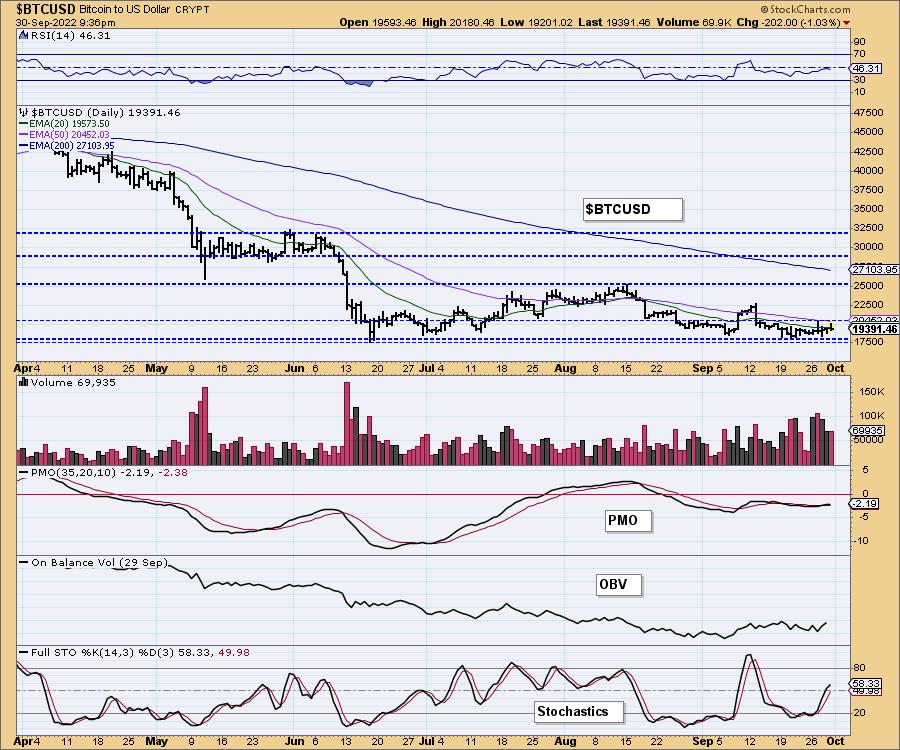900x750 pixels.
Task: Click the 80 stochastics axis label
Action: click(860, 668)
